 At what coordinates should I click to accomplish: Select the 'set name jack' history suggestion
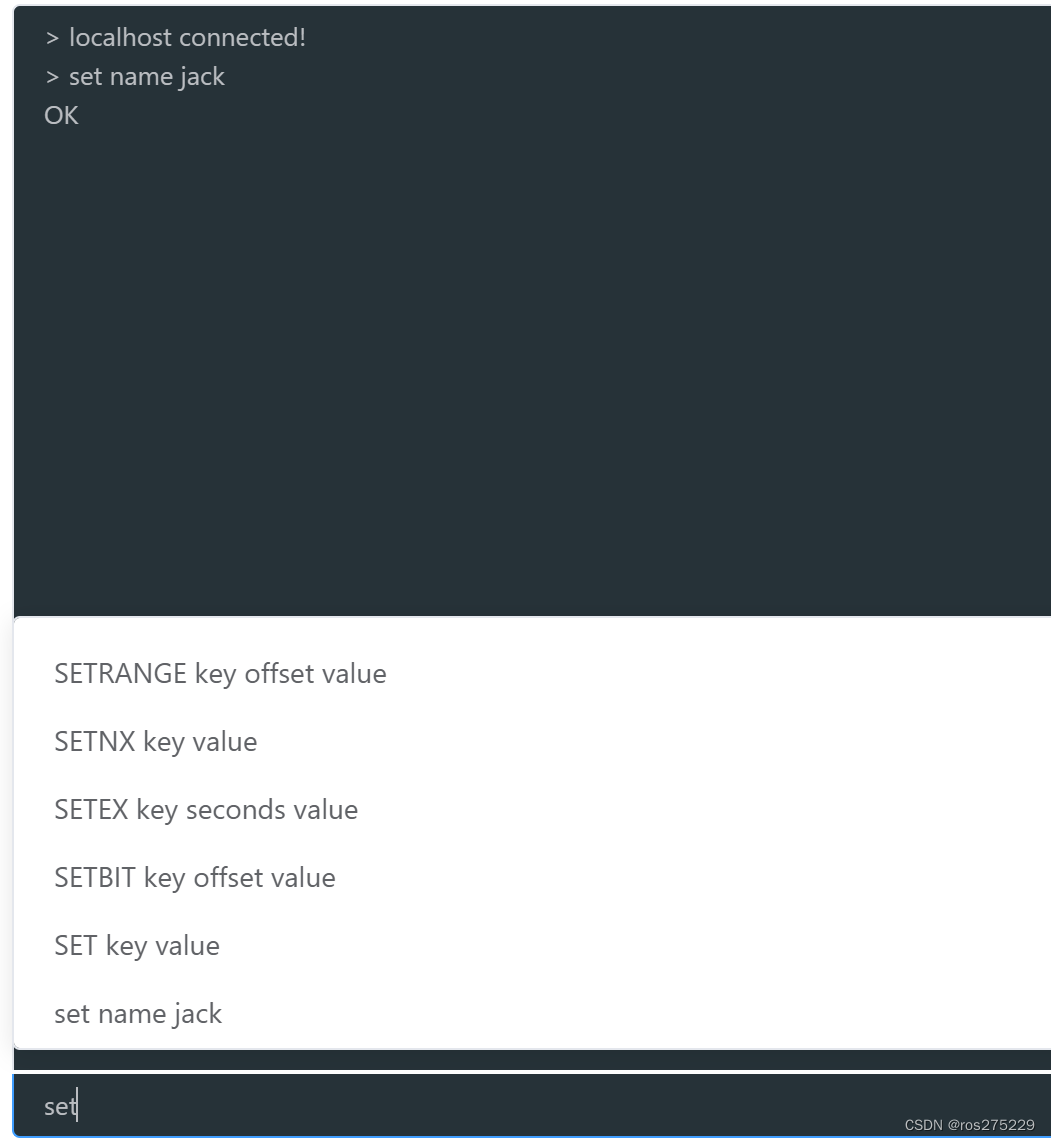[x=138, y=1014]
